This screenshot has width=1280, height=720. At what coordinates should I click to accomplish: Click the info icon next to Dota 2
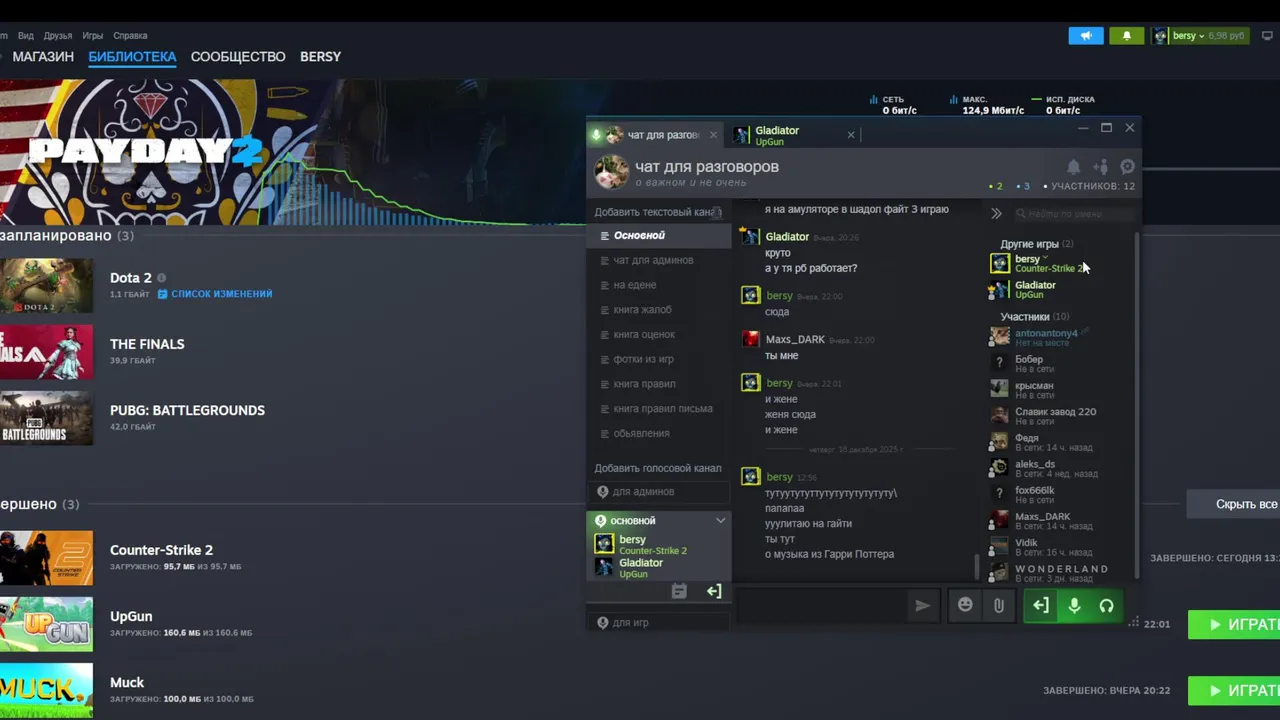(x=161, y=278)
